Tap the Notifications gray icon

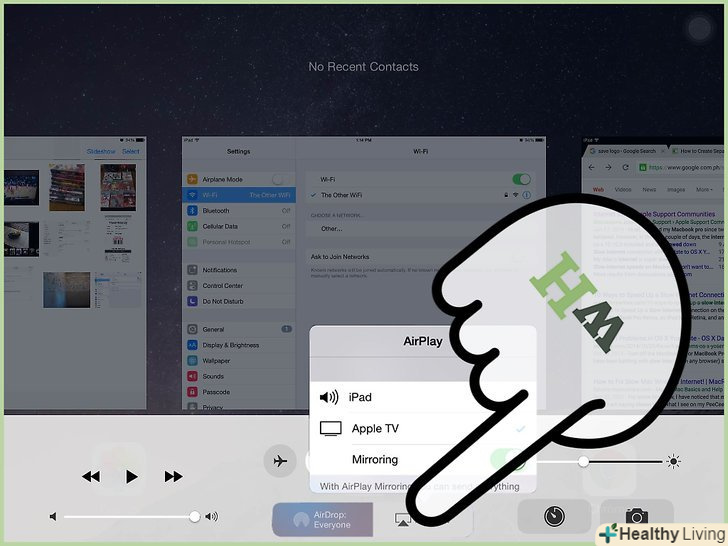pyautogui.click(x=192, y=270)
